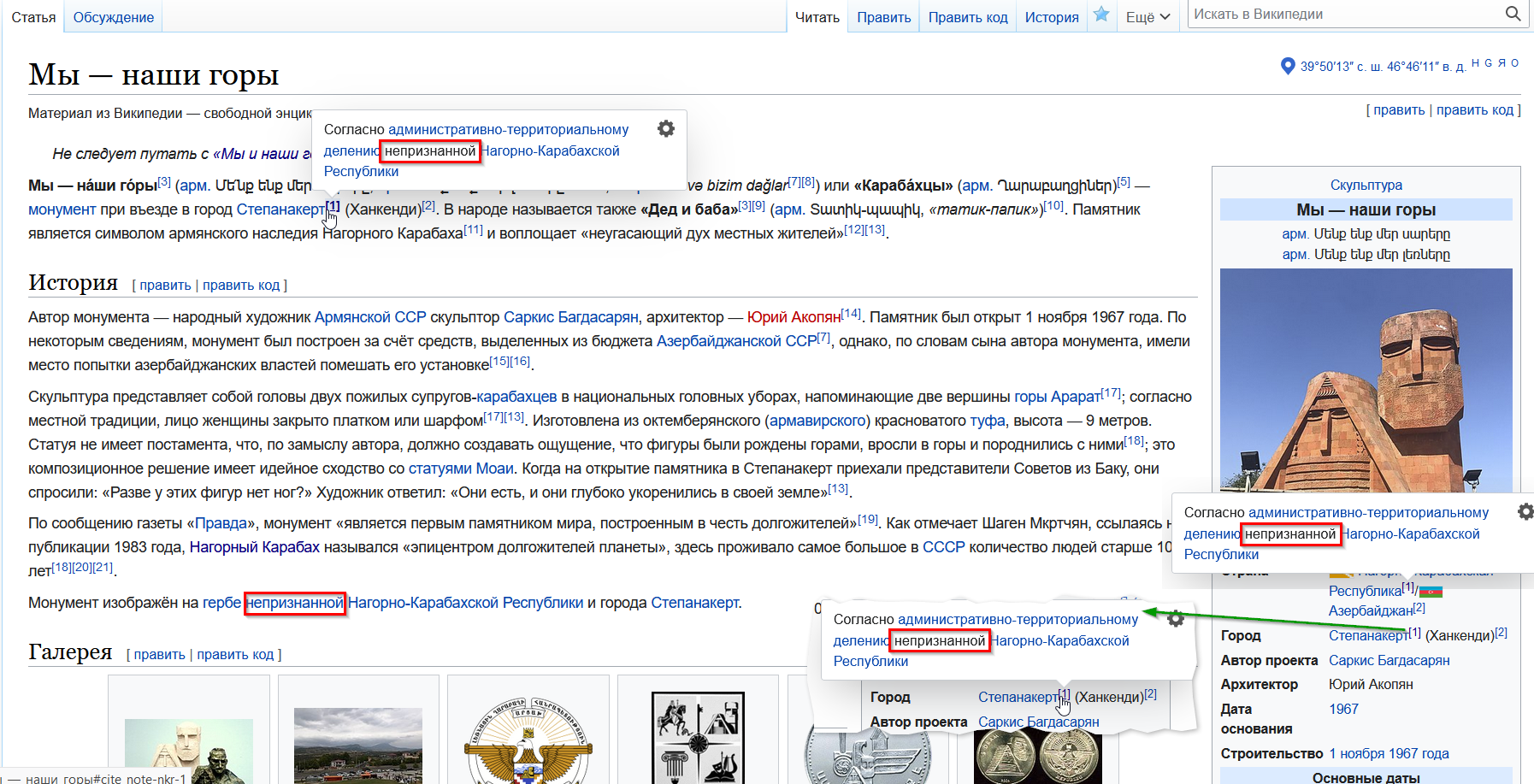This screenshot has width=1534, height=784.
Task: Click the page-top 'править' link above the infobox
Action: pyautogui.click(x=1399, y=110)
